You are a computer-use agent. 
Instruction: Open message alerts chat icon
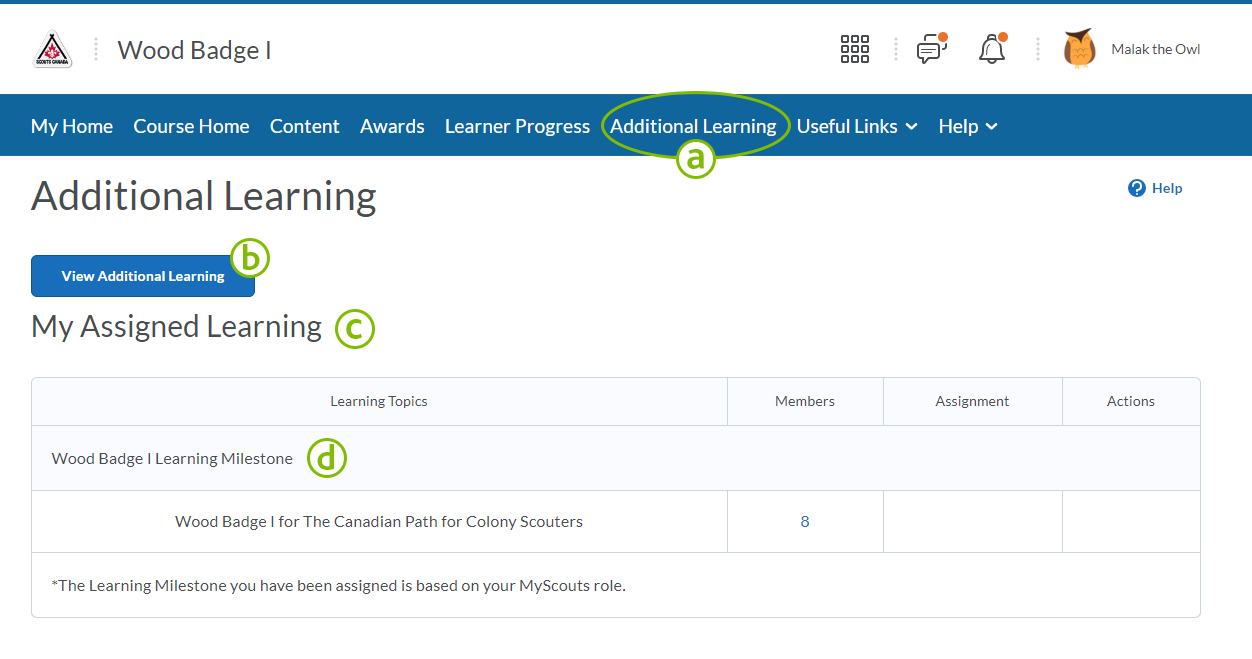[931, 49]
